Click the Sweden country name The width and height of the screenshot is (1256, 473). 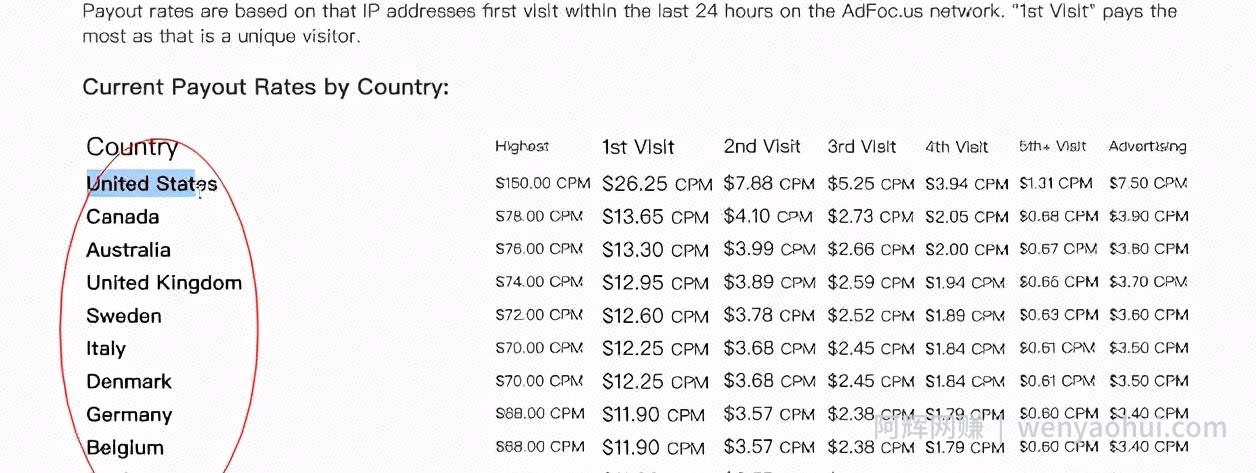(x=124, y=316)
